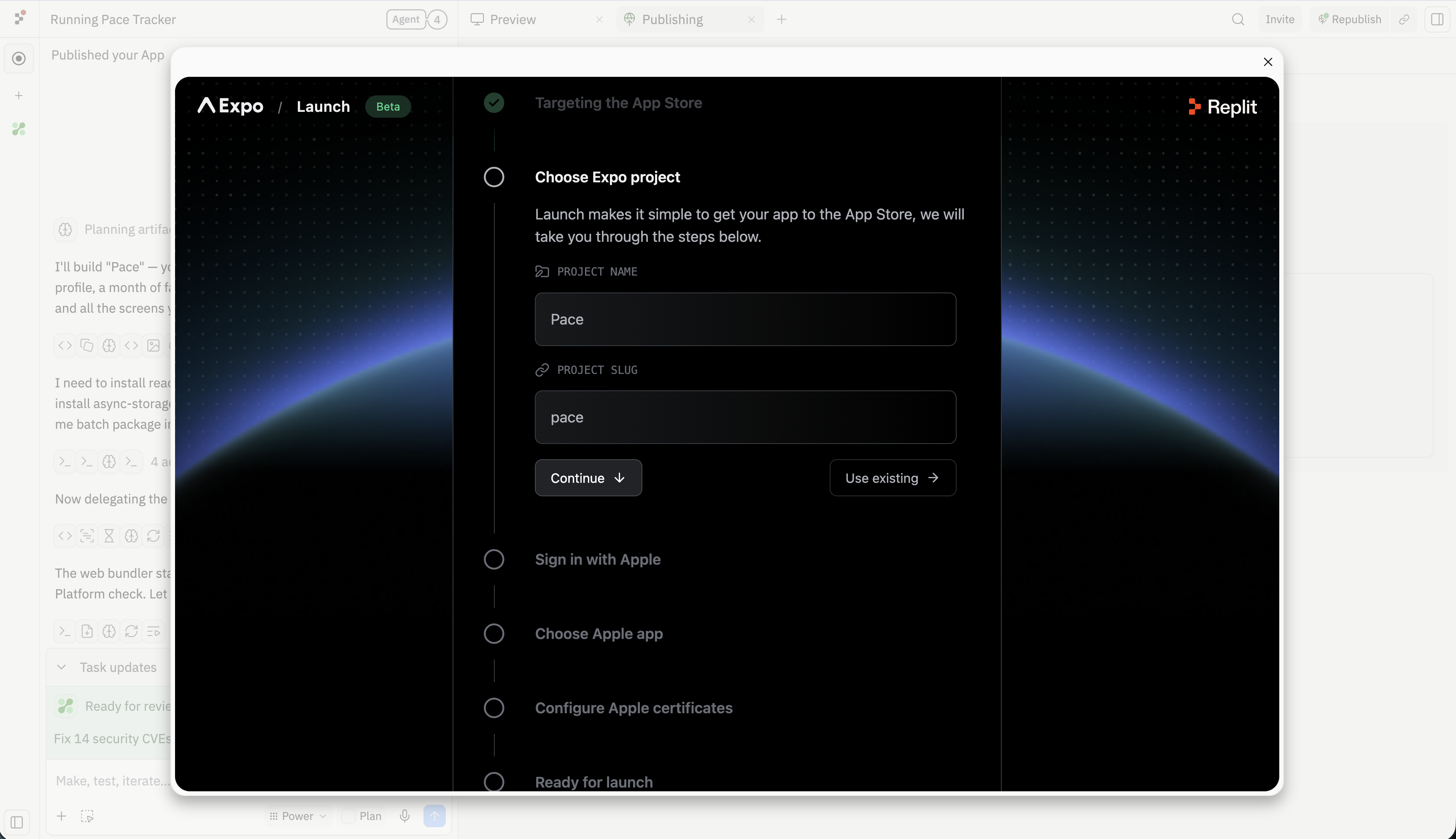Screen dimensions: 1456x839
Task: Select the Sign in with Apple step circle
Action: [x=494, y=560]
